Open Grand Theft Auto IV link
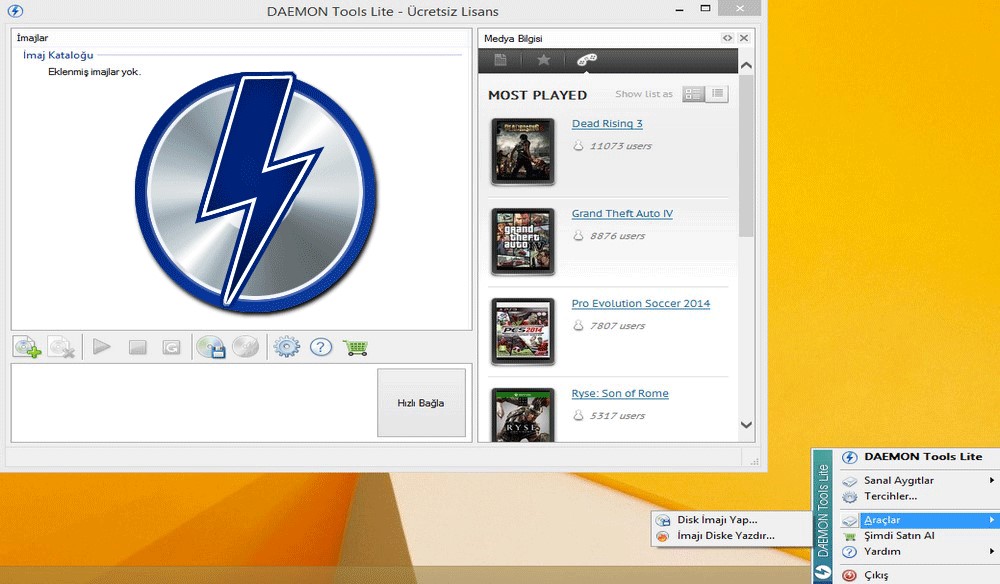The image size is (1000, 584). coord(622,214)
